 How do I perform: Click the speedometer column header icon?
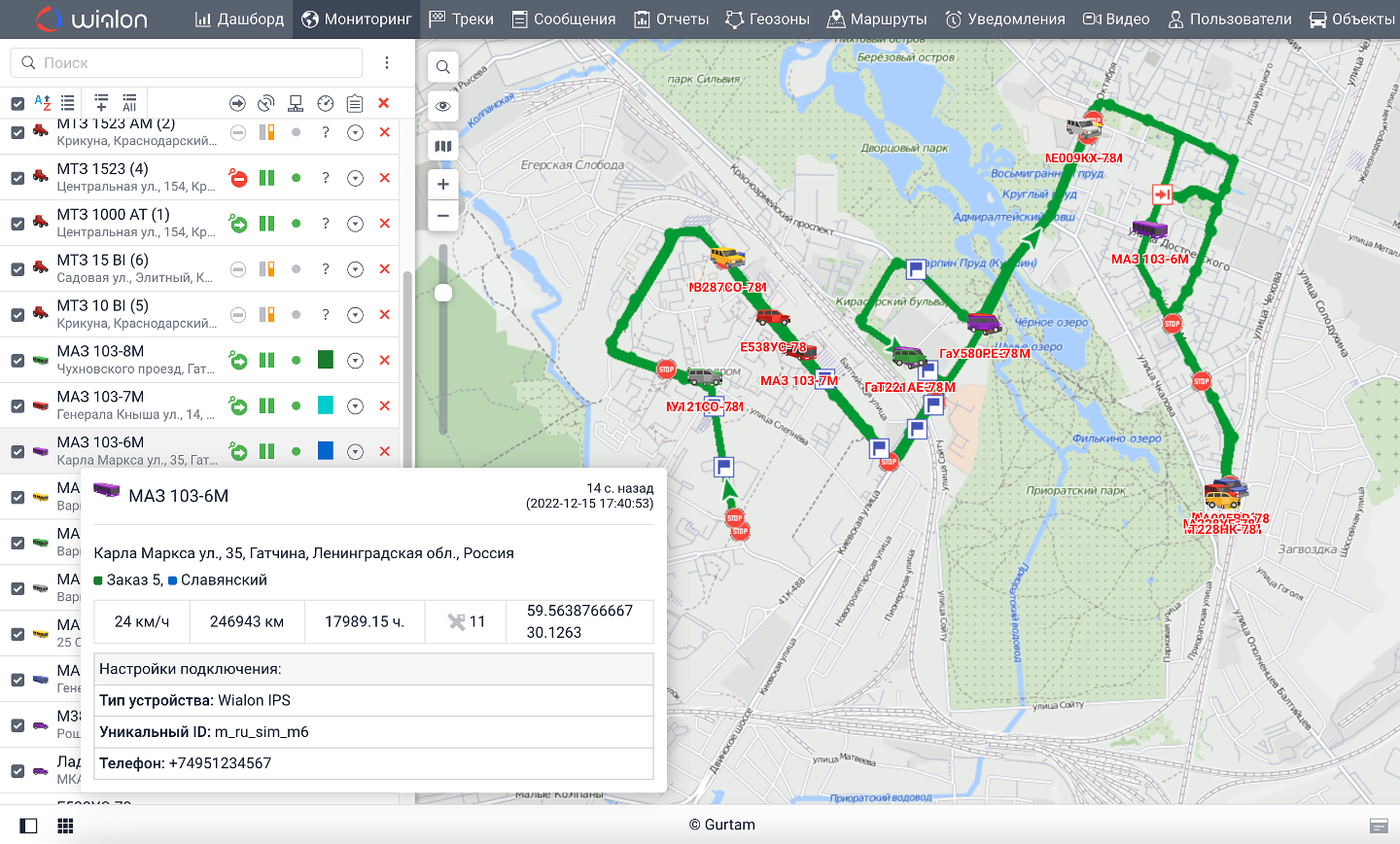(x=326, y=103)
